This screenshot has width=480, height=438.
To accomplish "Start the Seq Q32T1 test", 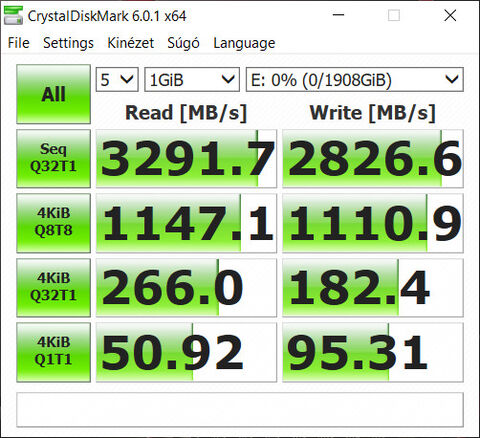I will pos(53,158).
